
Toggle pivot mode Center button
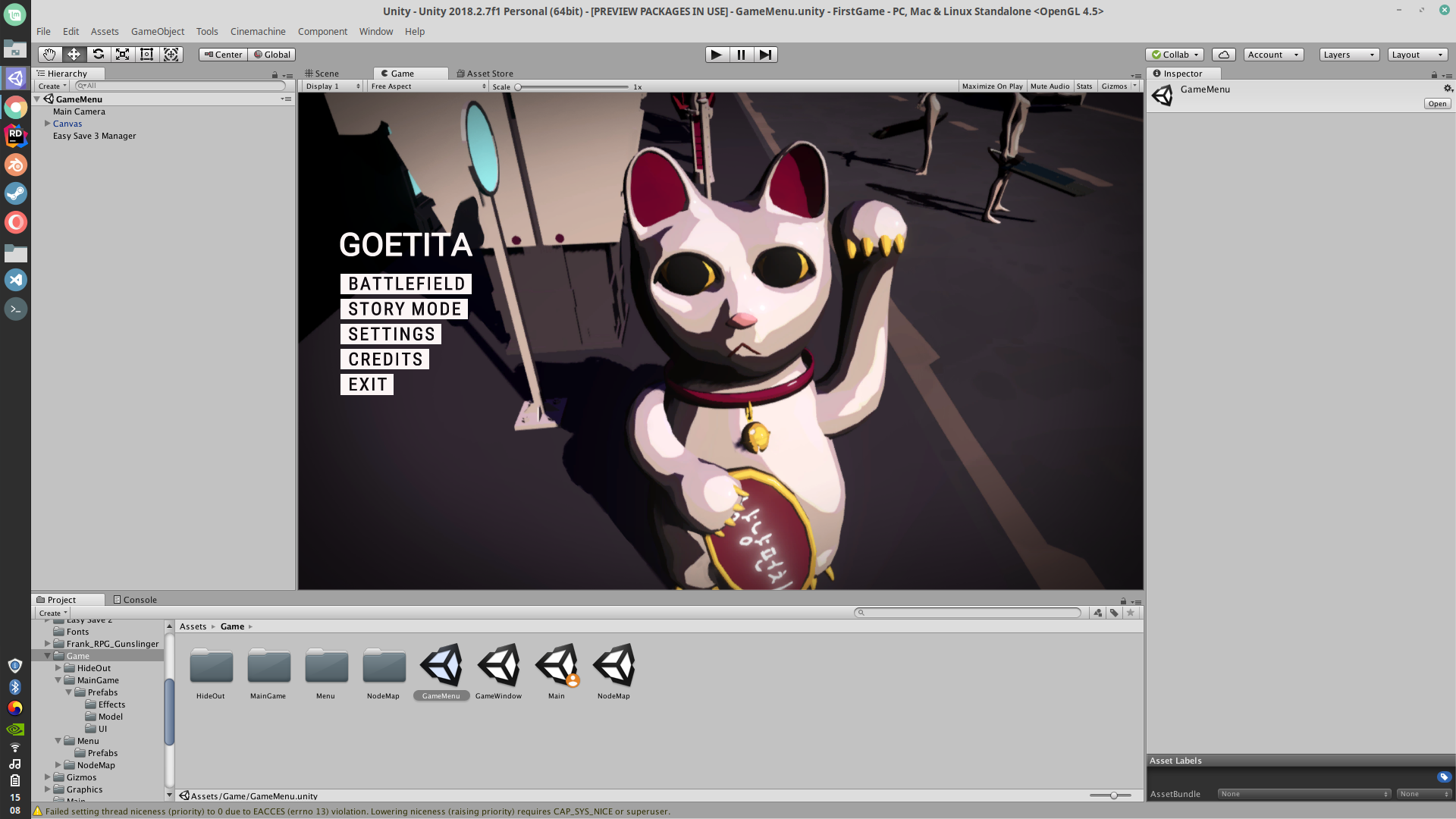223,55
